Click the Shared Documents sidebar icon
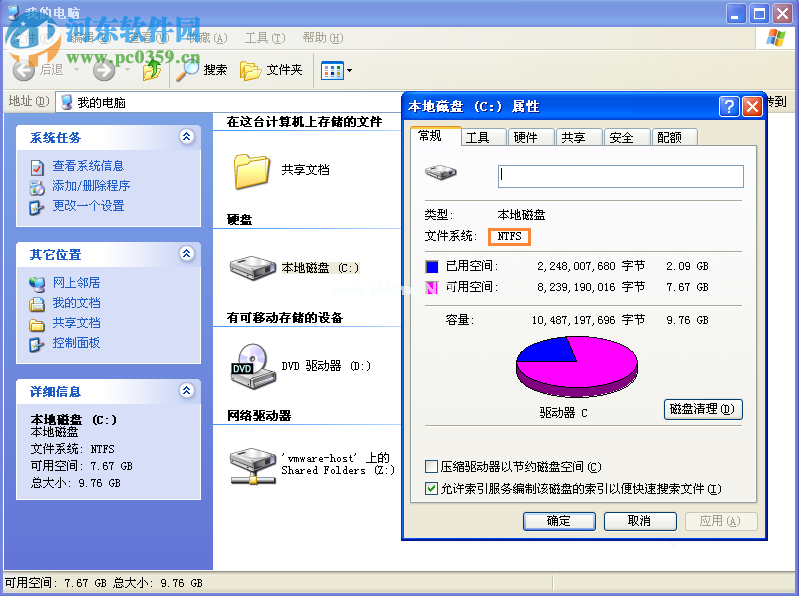Viewport: 799px width, 596px height. 37,324
